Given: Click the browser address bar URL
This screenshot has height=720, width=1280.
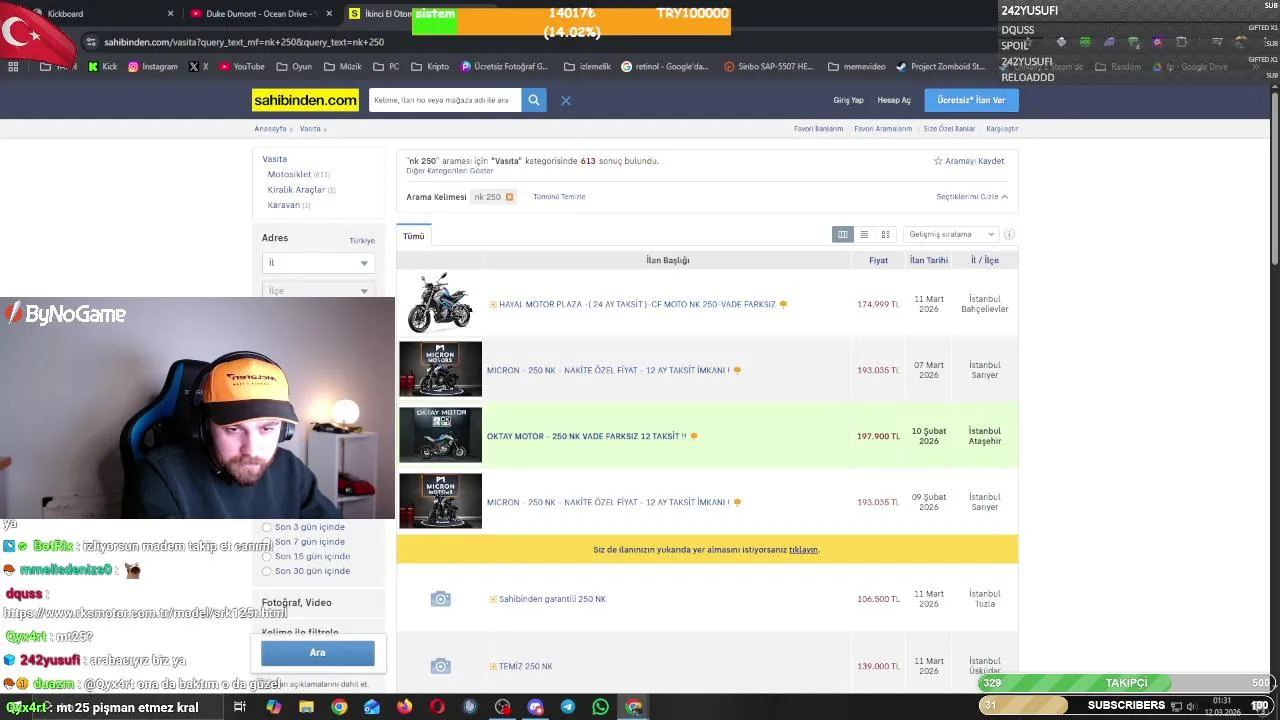Looking at the screenshot, I should click(x=244, y=42).
